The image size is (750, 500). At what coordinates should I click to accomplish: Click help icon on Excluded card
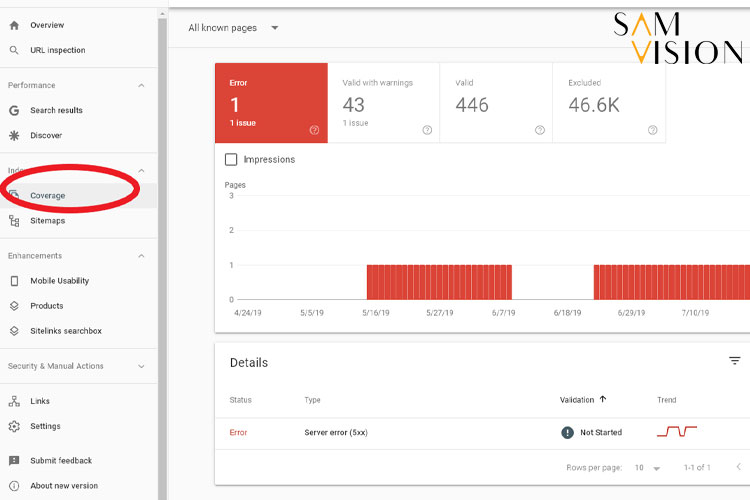[x=653, y=130]
